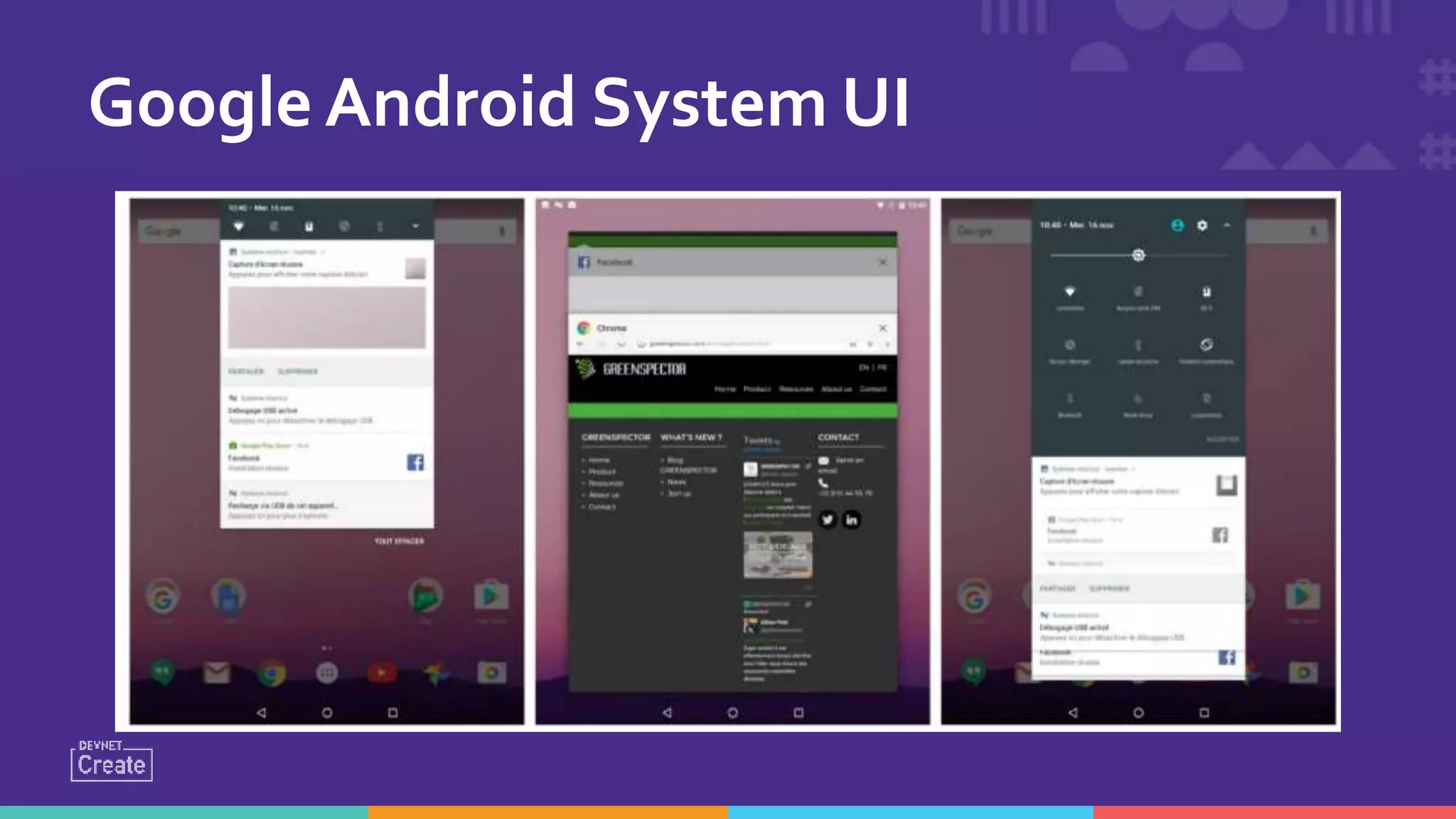Image resolution: width=1456 pixels, height=819 pixels.
Task: Expand quick settings chevron in left screenshot
Action: point(415,226)
